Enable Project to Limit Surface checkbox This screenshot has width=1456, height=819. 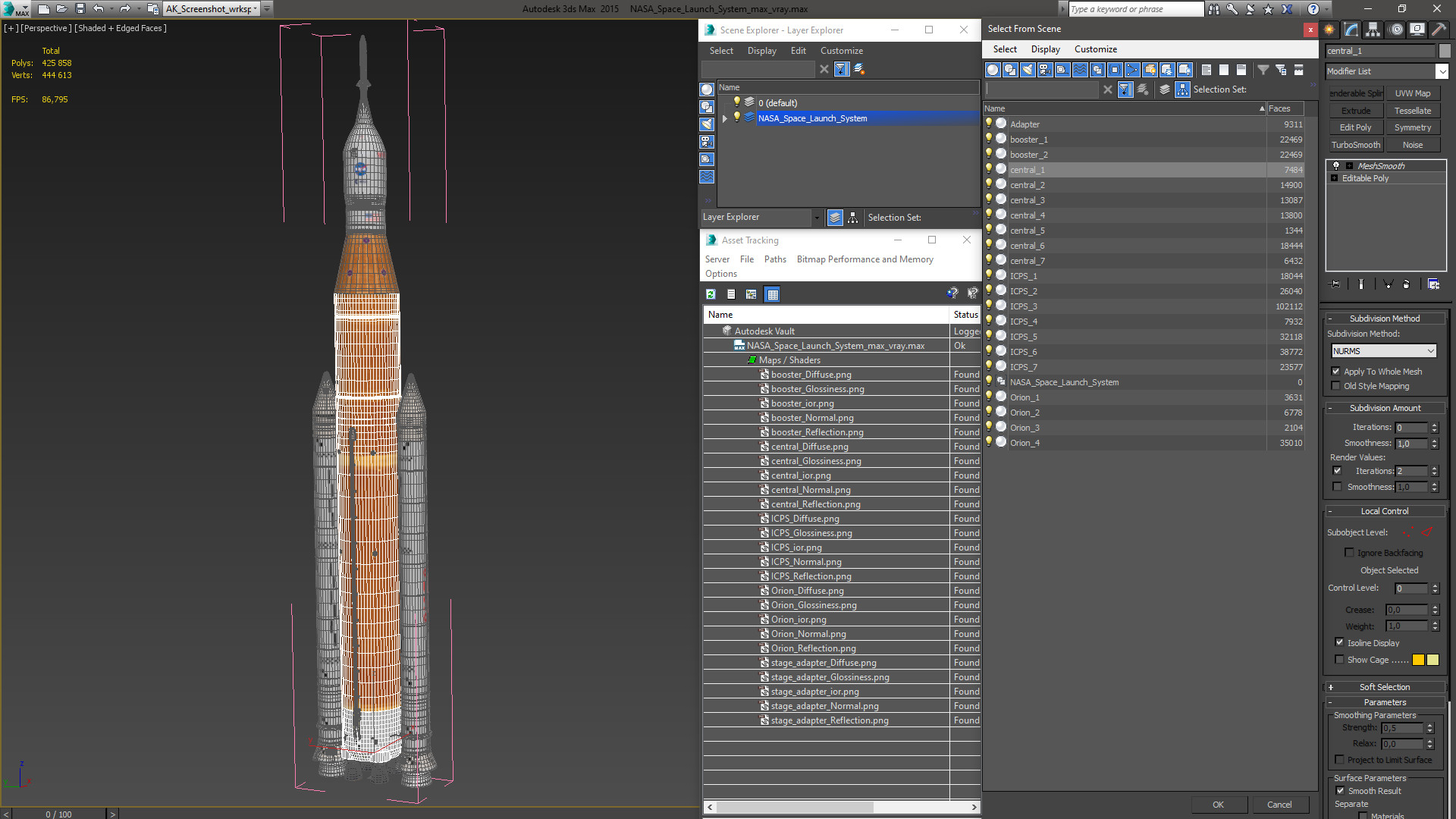coord(1340,760)
